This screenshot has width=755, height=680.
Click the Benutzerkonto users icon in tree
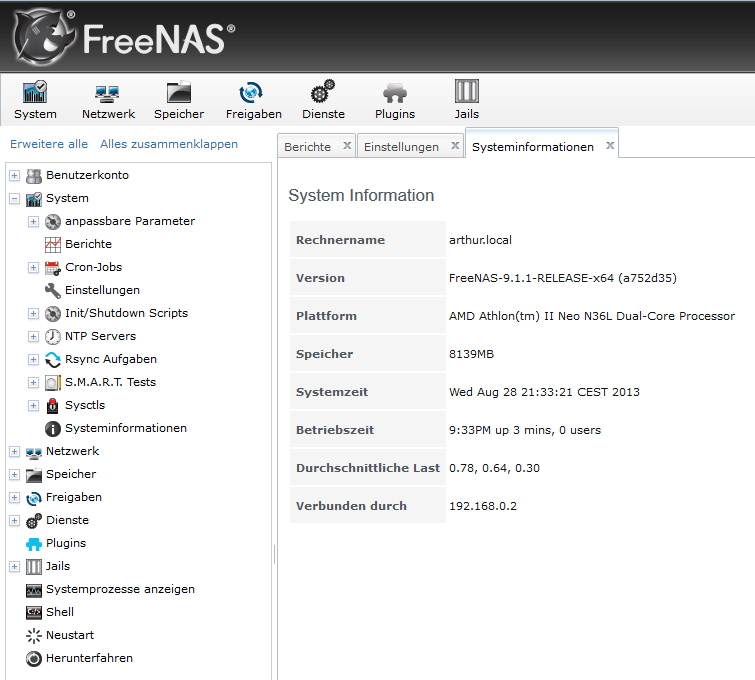tap(34, 176)
